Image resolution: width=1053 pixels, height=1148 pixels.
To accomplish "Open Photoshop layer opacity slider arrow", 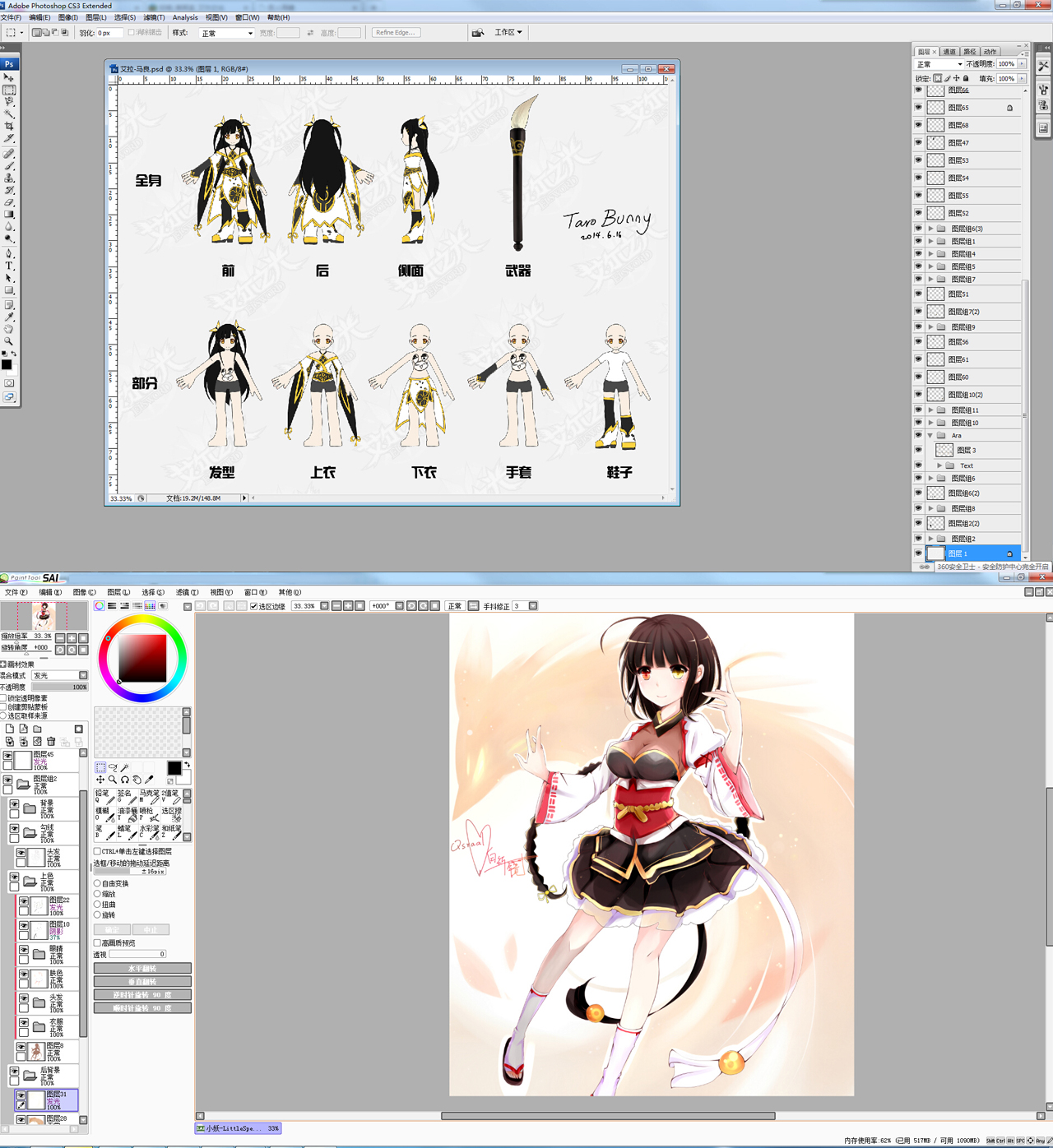I will [1022, 64].
